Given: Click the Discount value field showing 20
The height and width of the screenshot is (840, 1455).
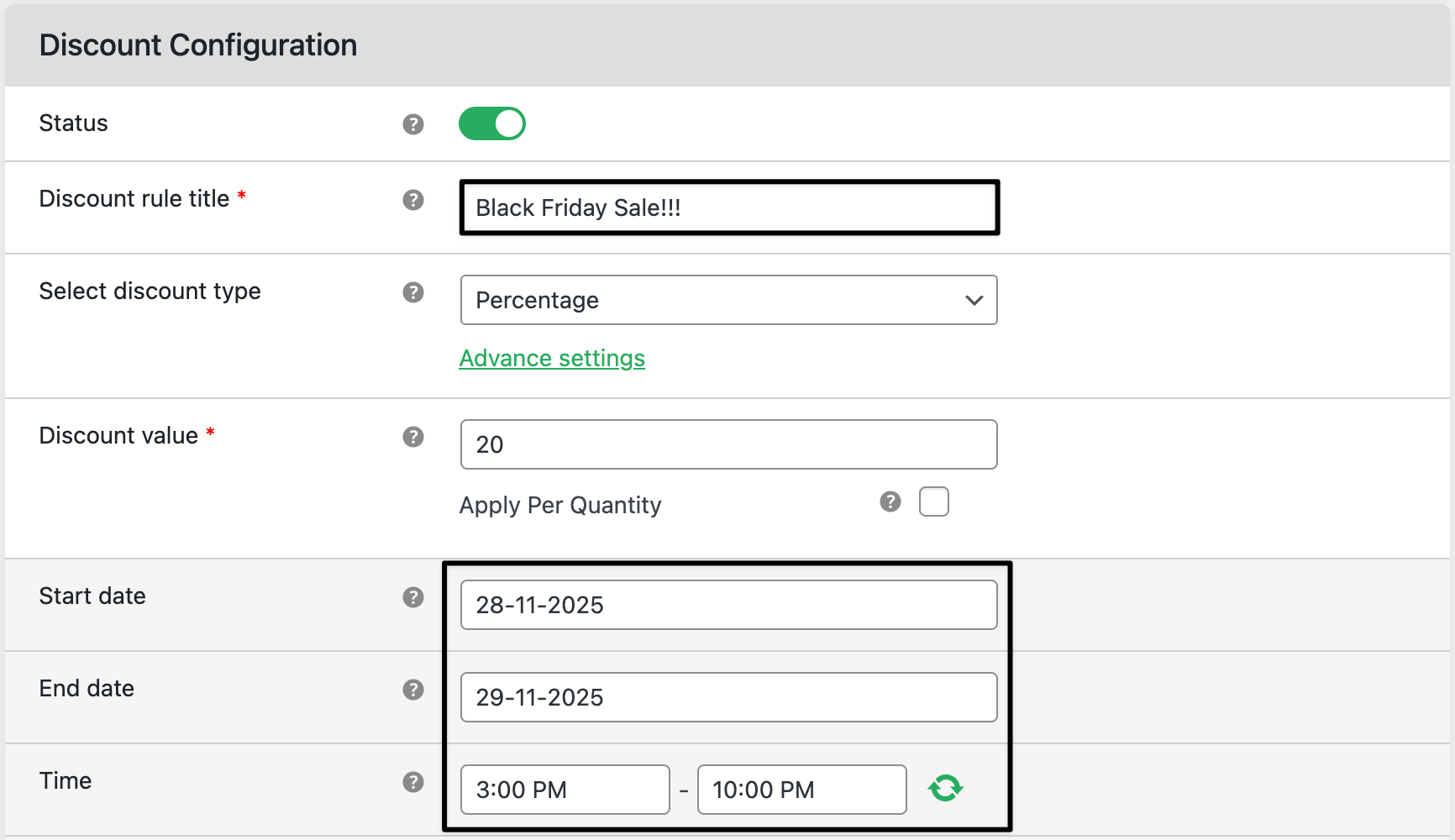Looking at the screenshot, I should (728, 444).
